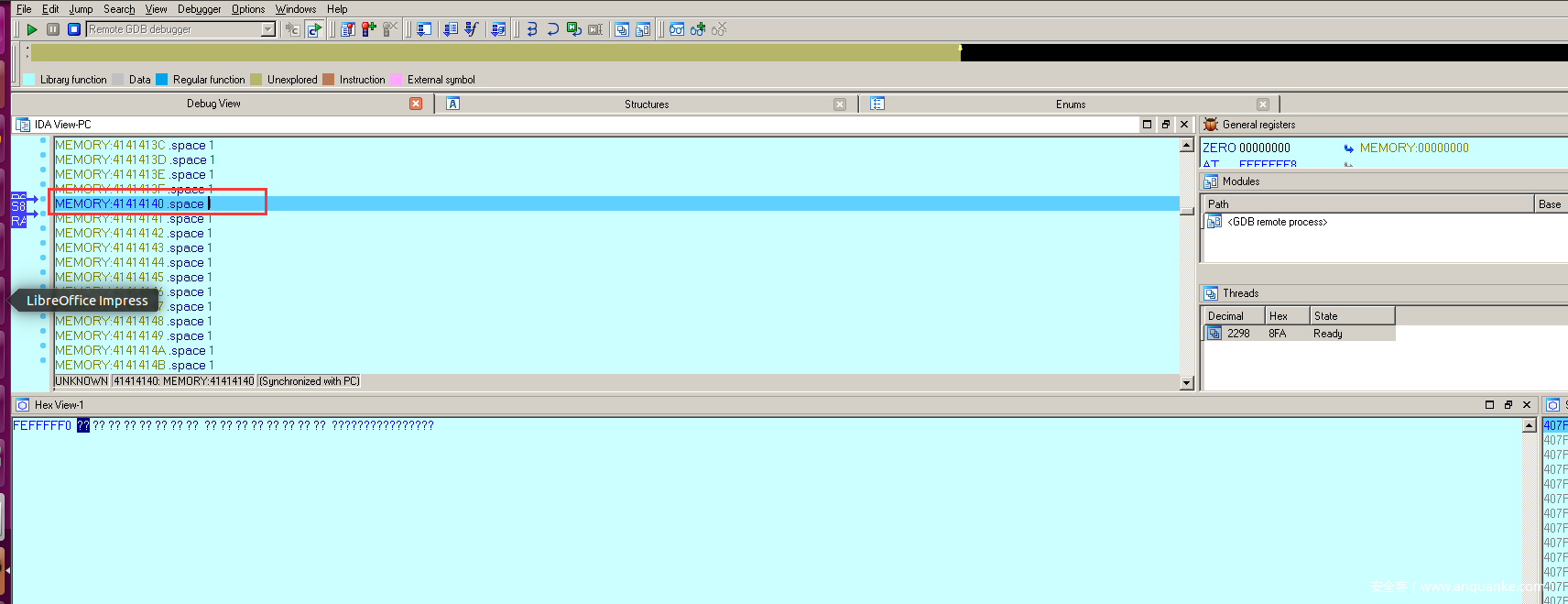Open the File menu

point(24,9)
